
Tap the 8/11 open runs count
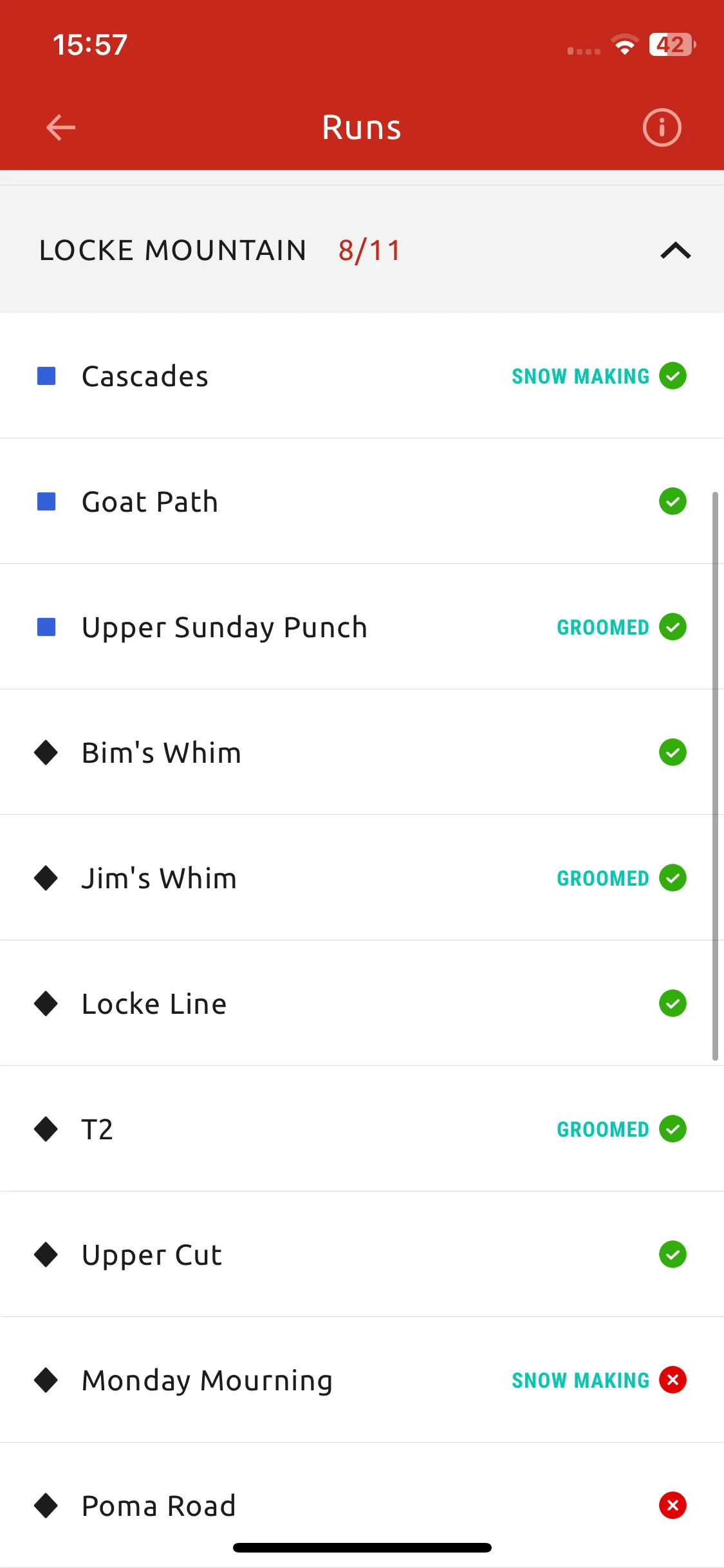(x=369, y=250)
